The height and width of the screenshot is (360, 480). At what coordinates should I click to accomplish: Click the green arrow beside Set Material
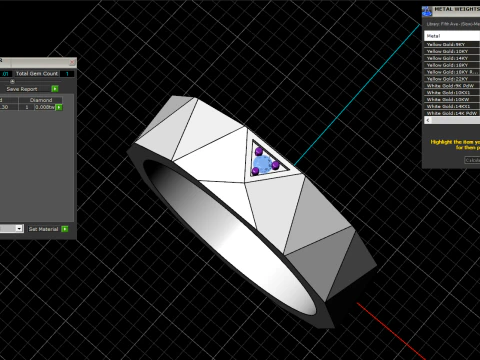pos(65,229)
